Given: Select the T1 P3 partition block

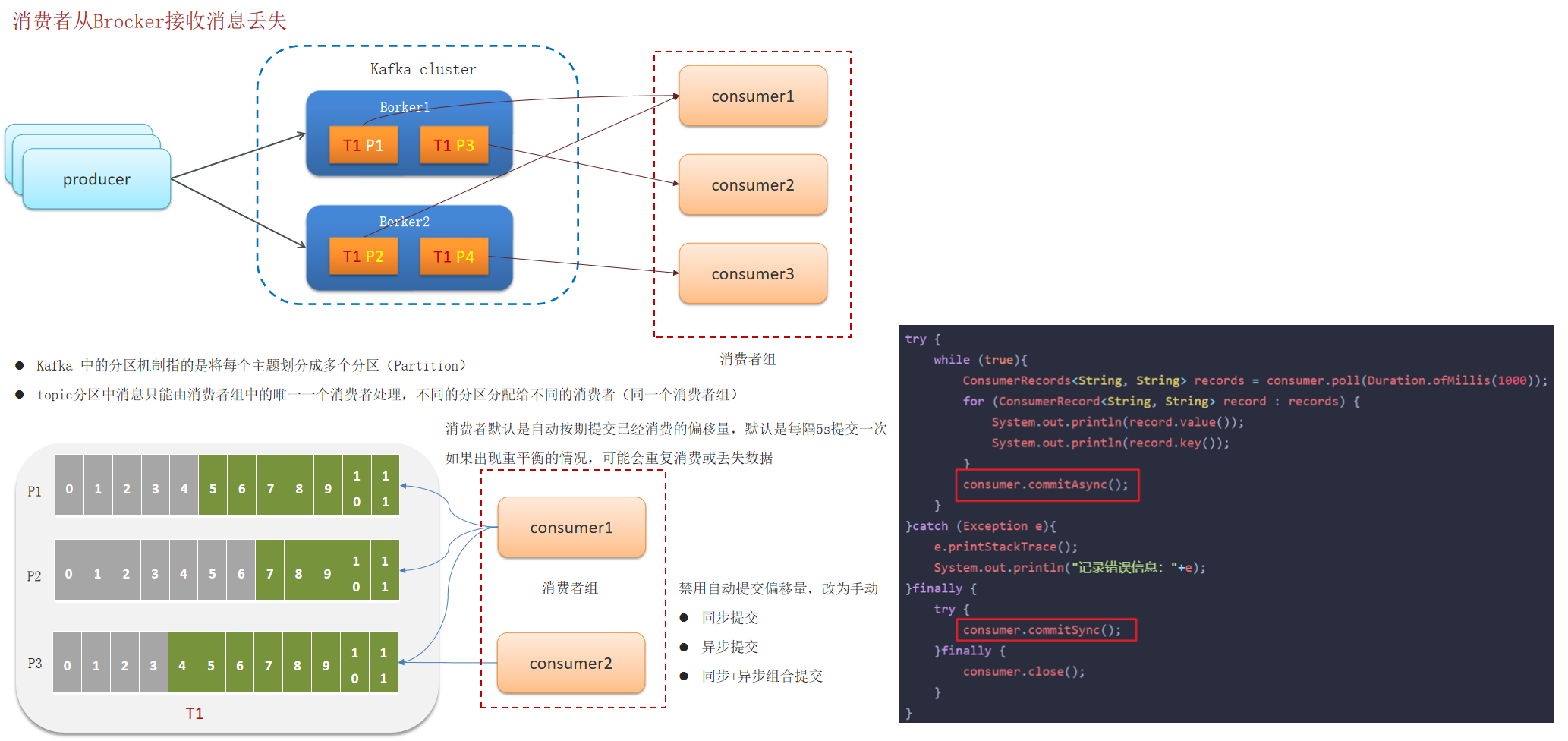Looking at the screenshot, I should click(454, 145).
